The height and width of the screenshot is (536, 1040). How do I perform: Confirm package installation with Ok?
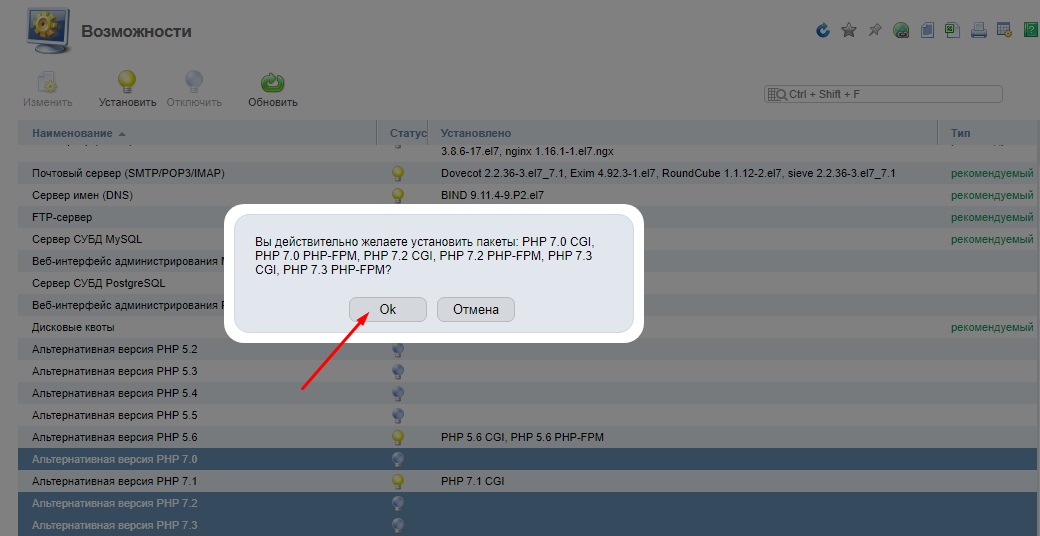[x=388, y=309]
